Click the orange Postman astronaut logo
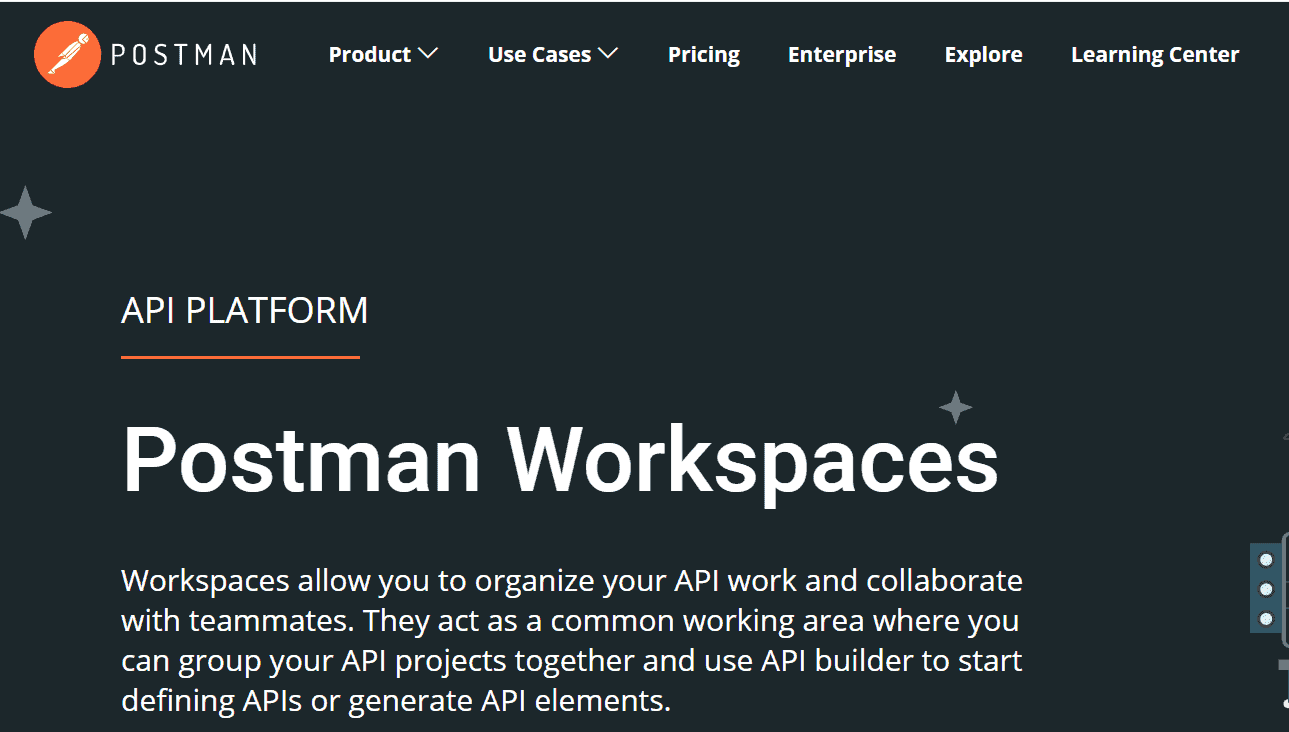The width and height of the screenshot is (1289, 732). tap(67, 54)
